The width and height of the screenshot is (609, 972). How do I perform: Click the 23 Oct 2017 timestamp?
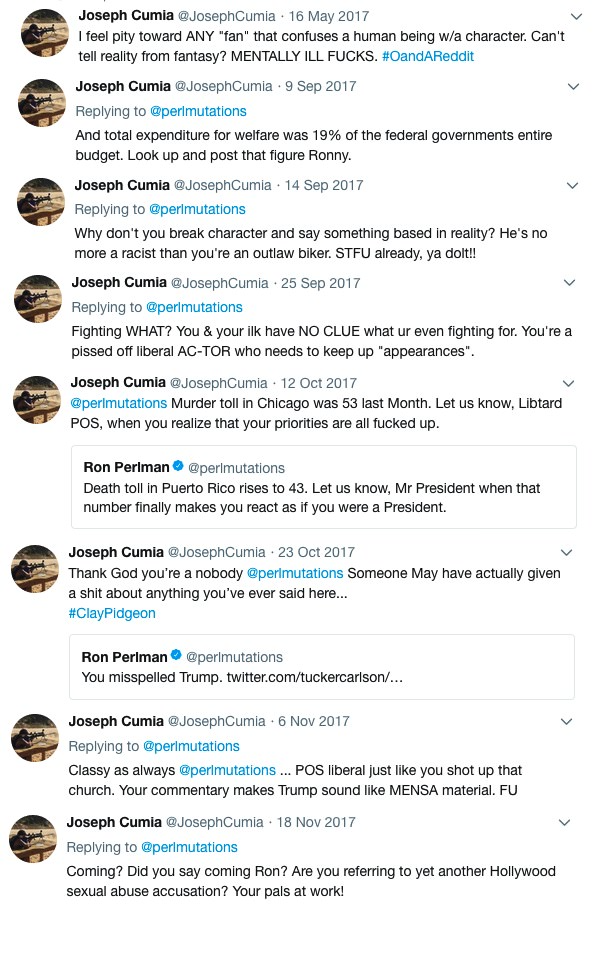click(316, 552)
